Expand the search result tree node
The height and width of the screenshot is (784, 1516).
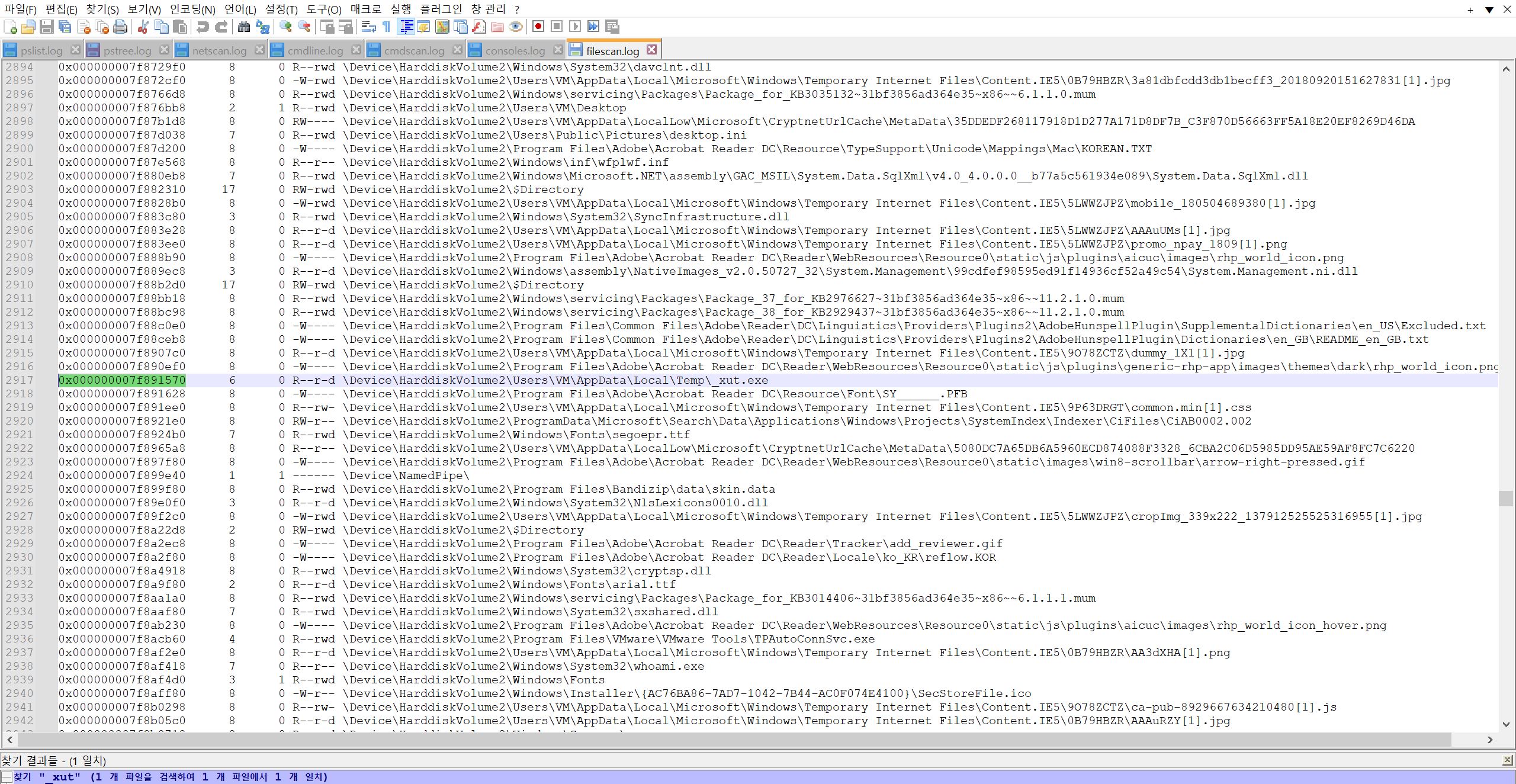click(x=7, y=777)
